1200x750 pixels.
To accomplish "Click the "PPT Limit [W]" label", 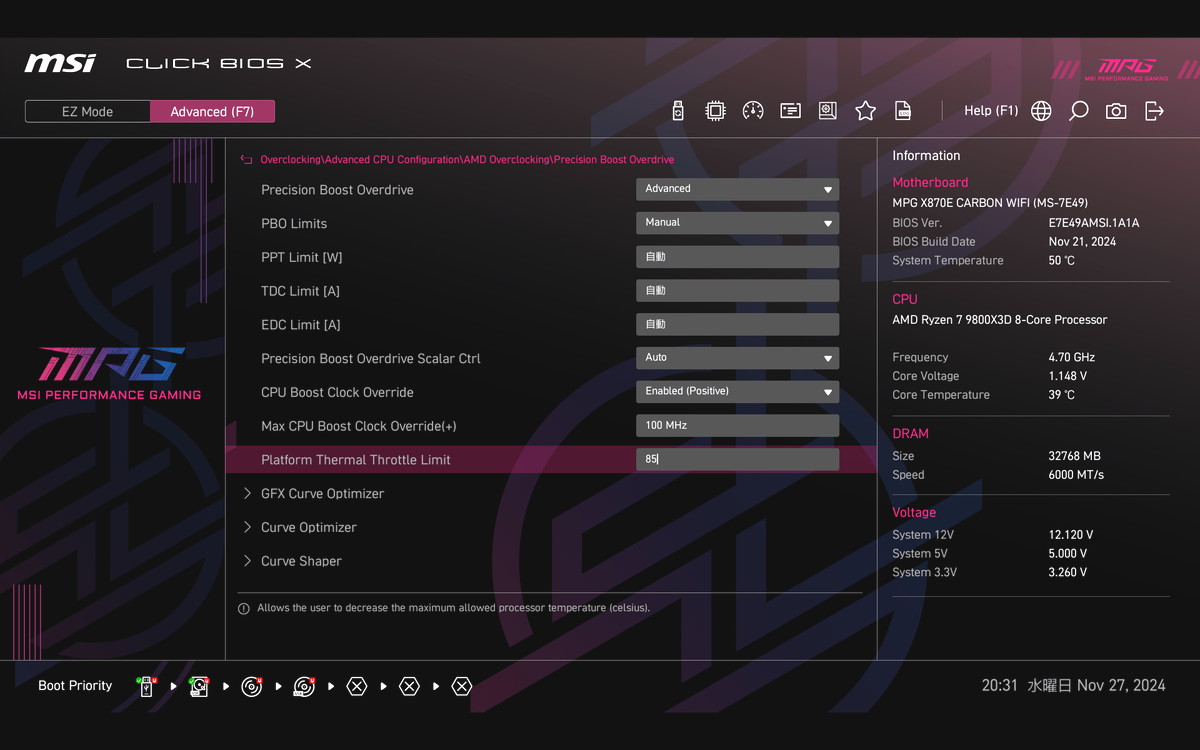I will [x=302, y=258].
